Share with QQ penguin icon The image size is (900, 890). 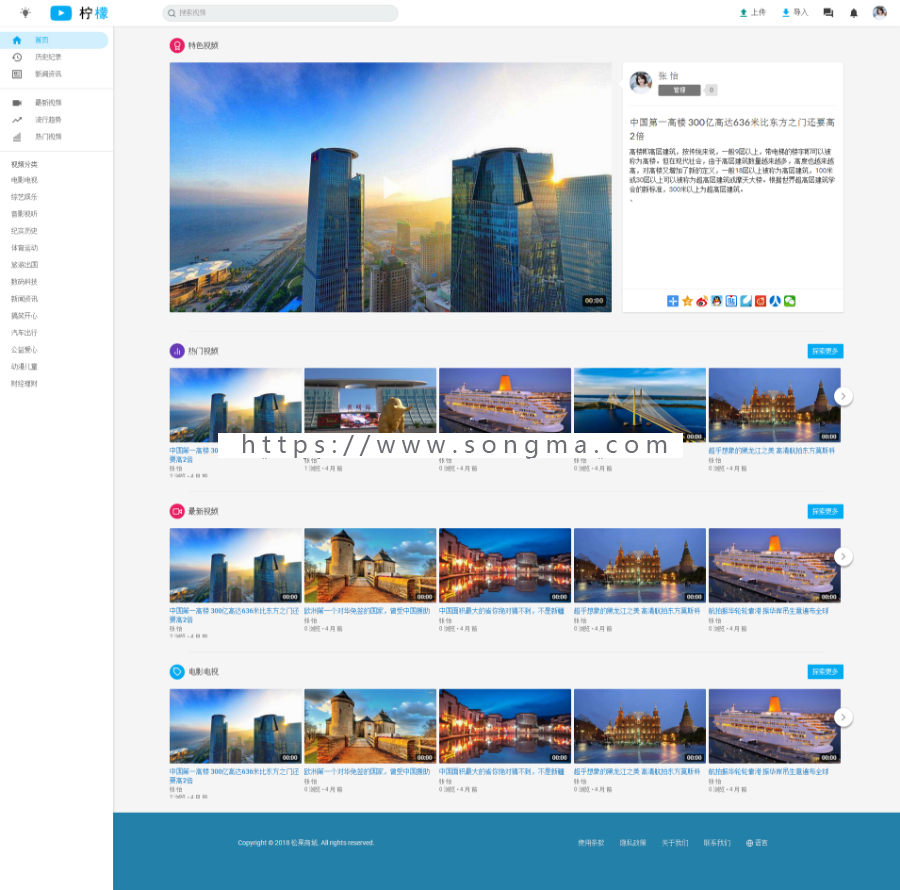point(716,301)
